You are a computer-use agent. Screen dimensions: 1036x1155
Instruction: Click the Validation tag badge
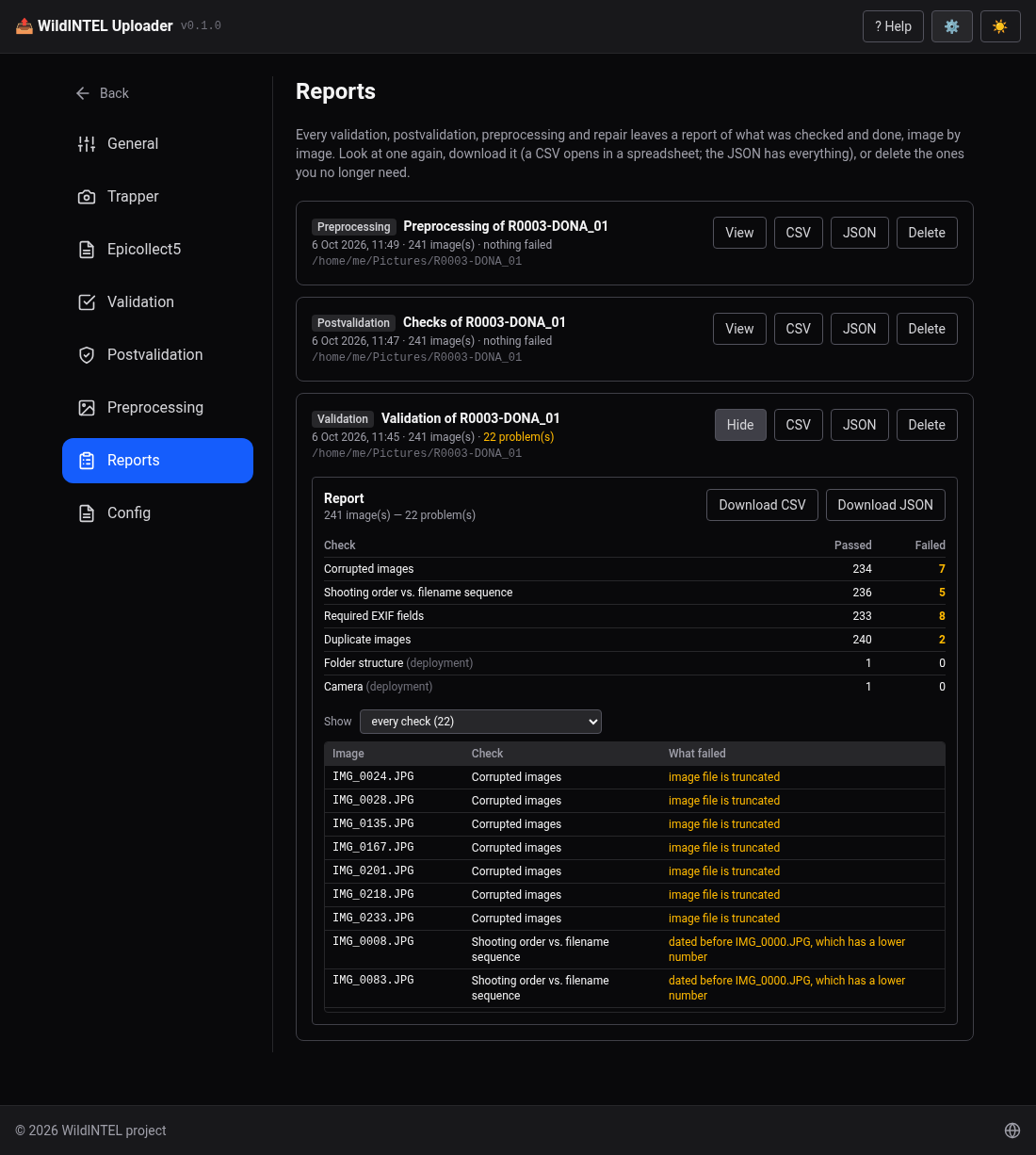(343, 419)
